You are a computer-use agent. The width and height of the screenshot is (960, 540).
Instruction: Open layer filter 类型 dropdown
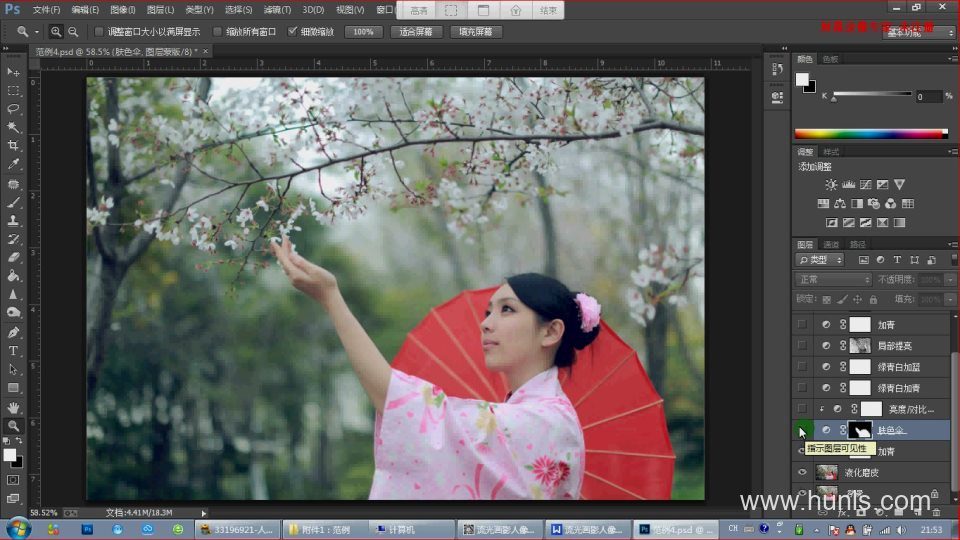[x=820, y=260]
